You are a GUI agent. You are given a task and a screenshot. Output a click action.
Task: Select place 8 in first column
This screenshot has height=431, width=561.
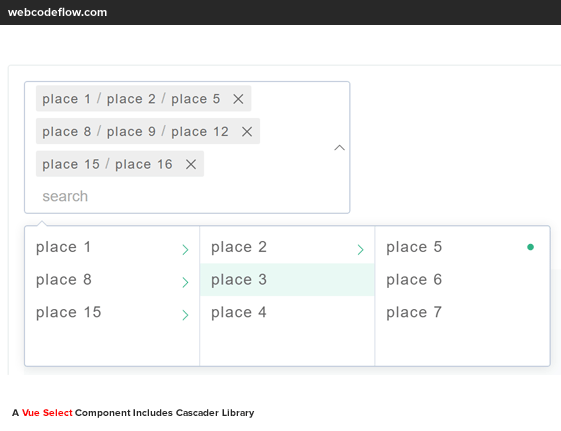[112, 280]
